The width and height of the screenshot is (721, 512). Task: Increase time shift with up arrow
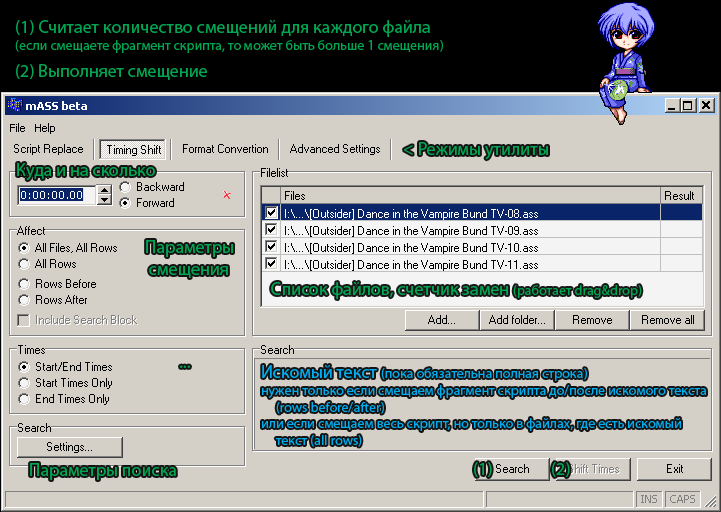pos(104,190)
